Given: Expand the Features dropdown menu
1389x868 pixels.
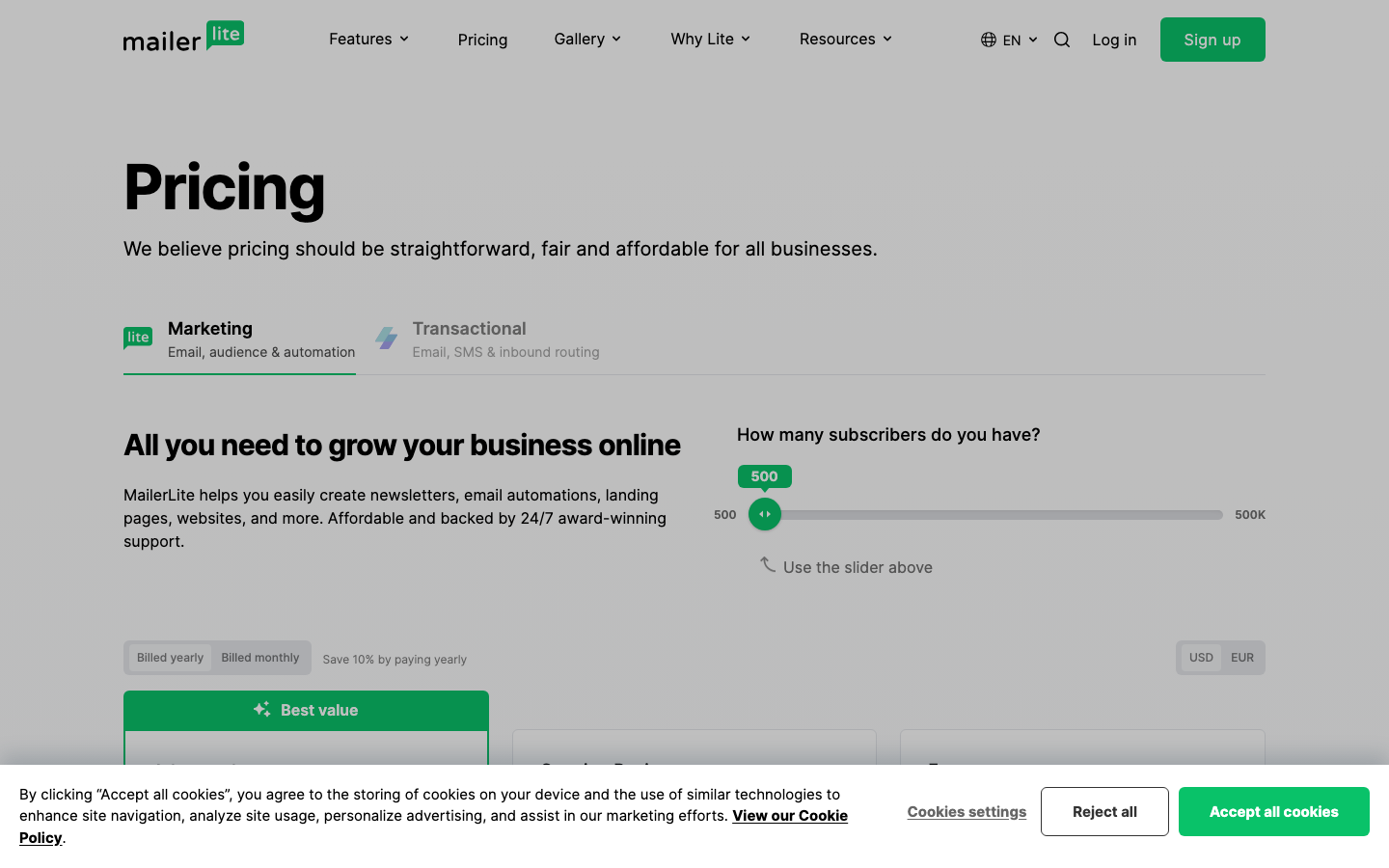Looking at the screenshot, I should (368, 40).
